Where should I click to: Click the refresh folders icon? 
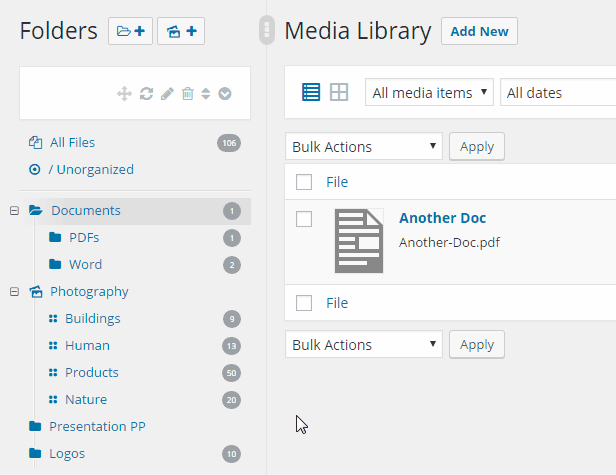pyautogui.click(x=146, y=93)
